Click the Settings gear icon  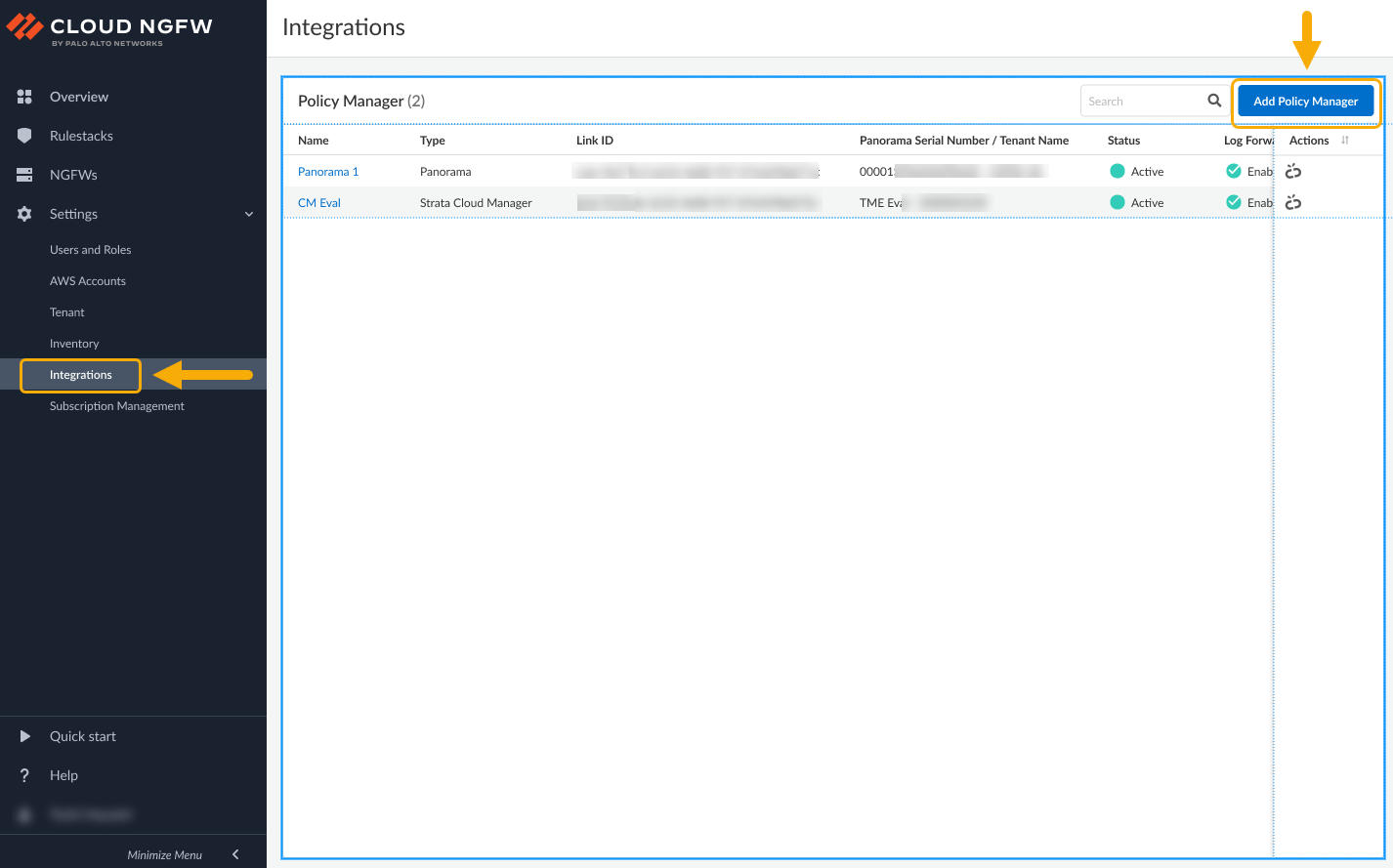(24, 214)
